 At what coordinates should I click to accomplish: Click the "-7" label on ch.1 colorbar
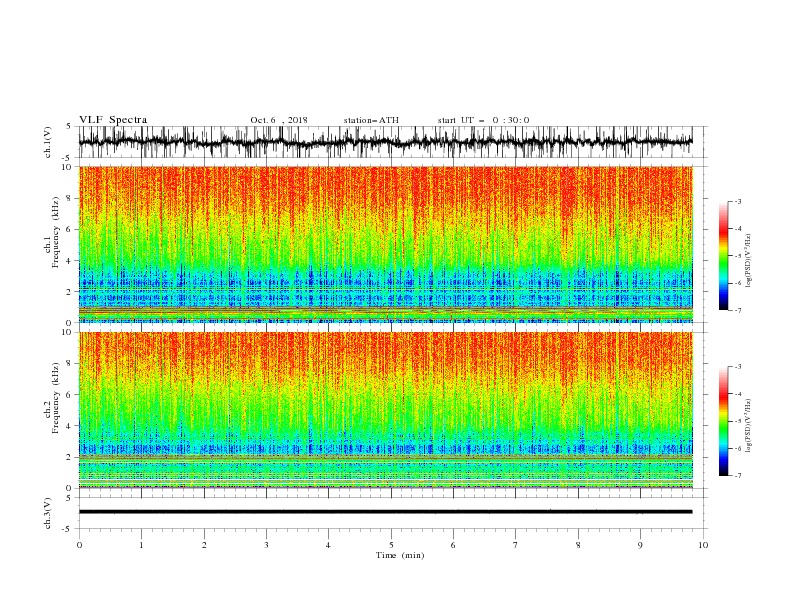tap(738, 311)
